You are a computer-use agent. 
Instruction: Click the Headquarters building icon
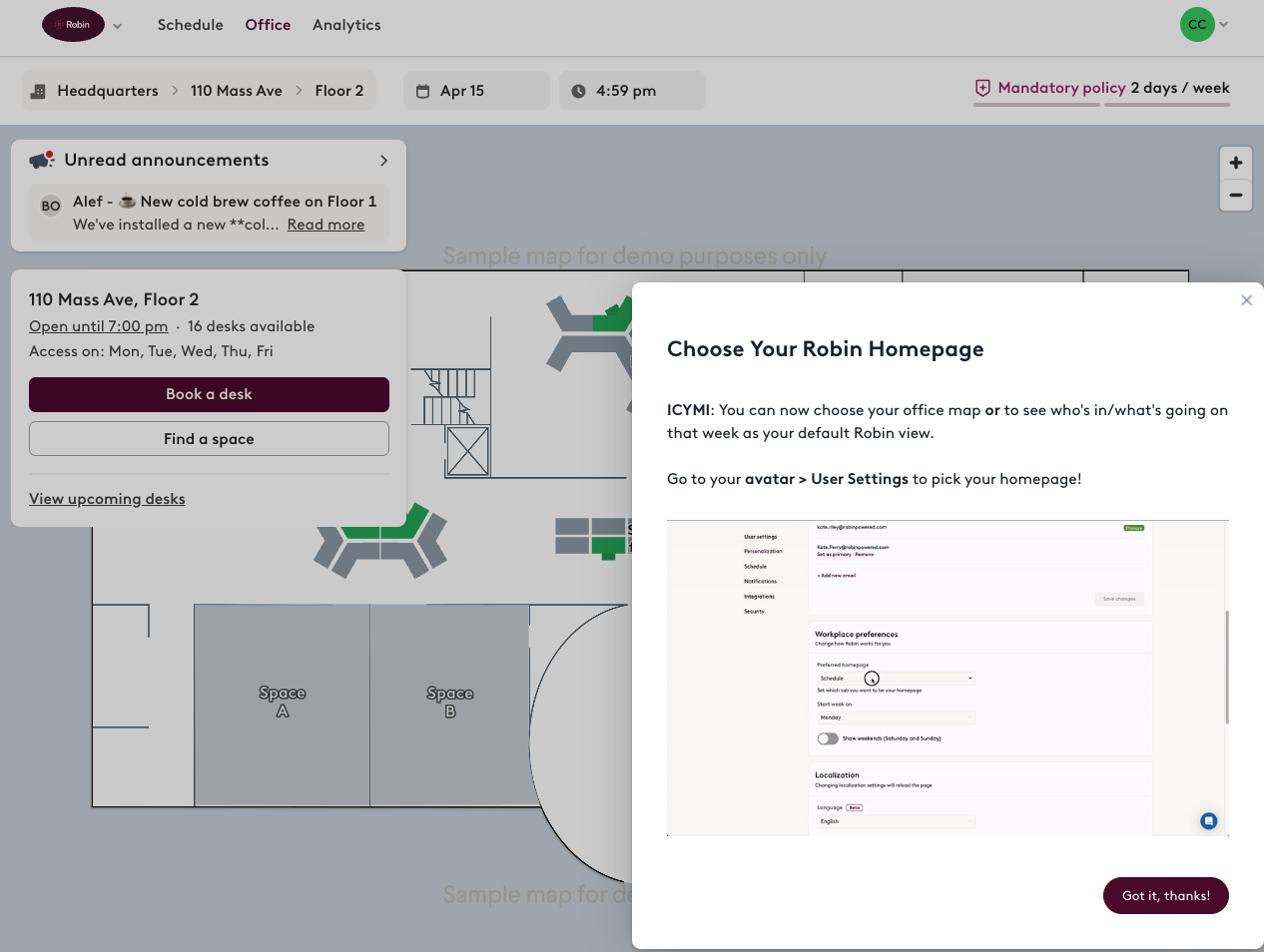(38, 91)
